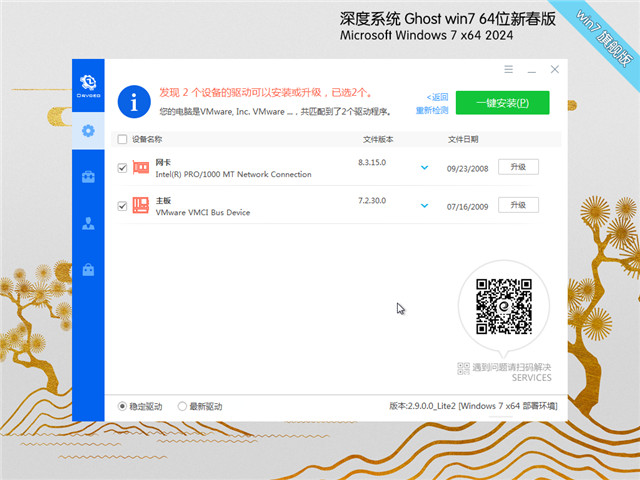
Task: Select the 稳定驱动 radio option
Action: (123, 406)
